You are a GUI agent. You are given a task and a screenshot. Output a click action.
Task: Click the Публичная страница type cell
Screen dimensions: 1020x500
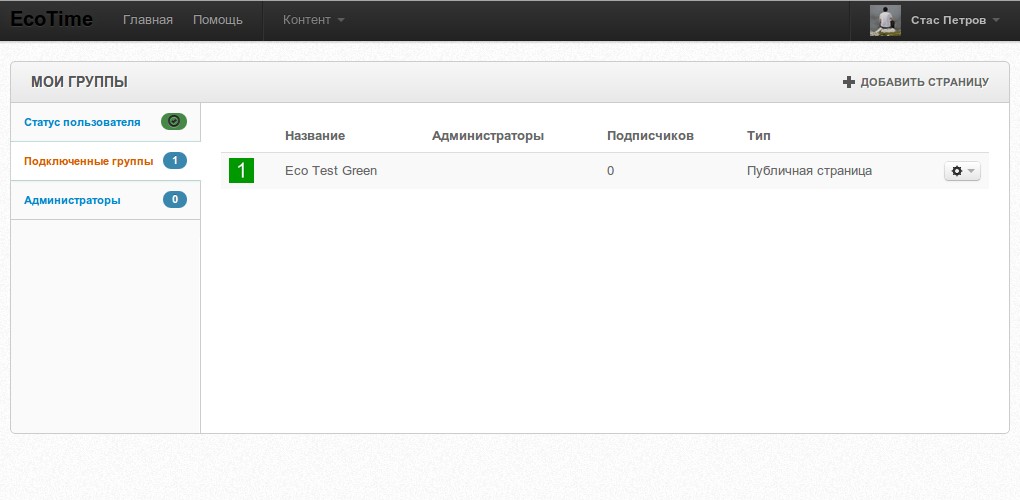pos(809,171)
